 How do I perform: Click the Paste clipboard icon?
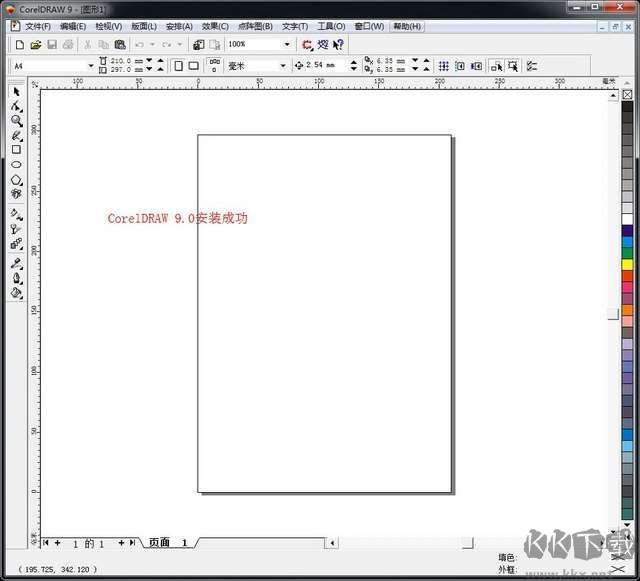tap(120, 45)
